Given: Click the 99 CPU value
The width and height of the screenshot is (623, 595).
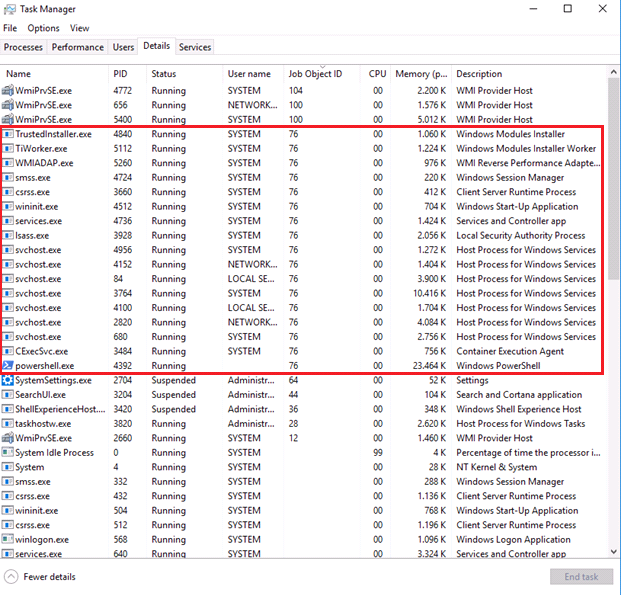Looking at the screenshot, I should point(378,453).
